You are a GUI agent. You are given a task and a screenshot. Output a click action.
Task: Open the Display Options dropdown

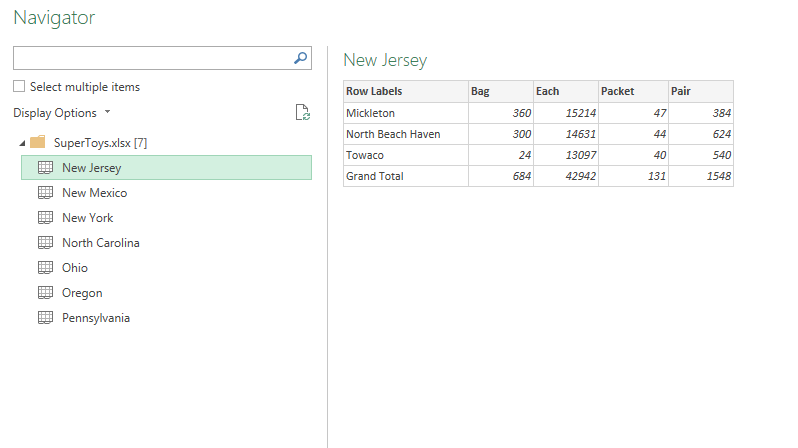click(62, 113)
